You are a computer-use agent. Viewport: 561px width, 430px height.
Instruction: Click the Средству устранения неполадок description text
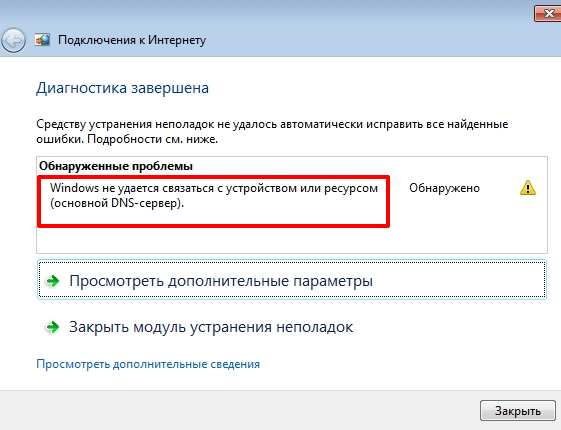(x=272, y=131)
